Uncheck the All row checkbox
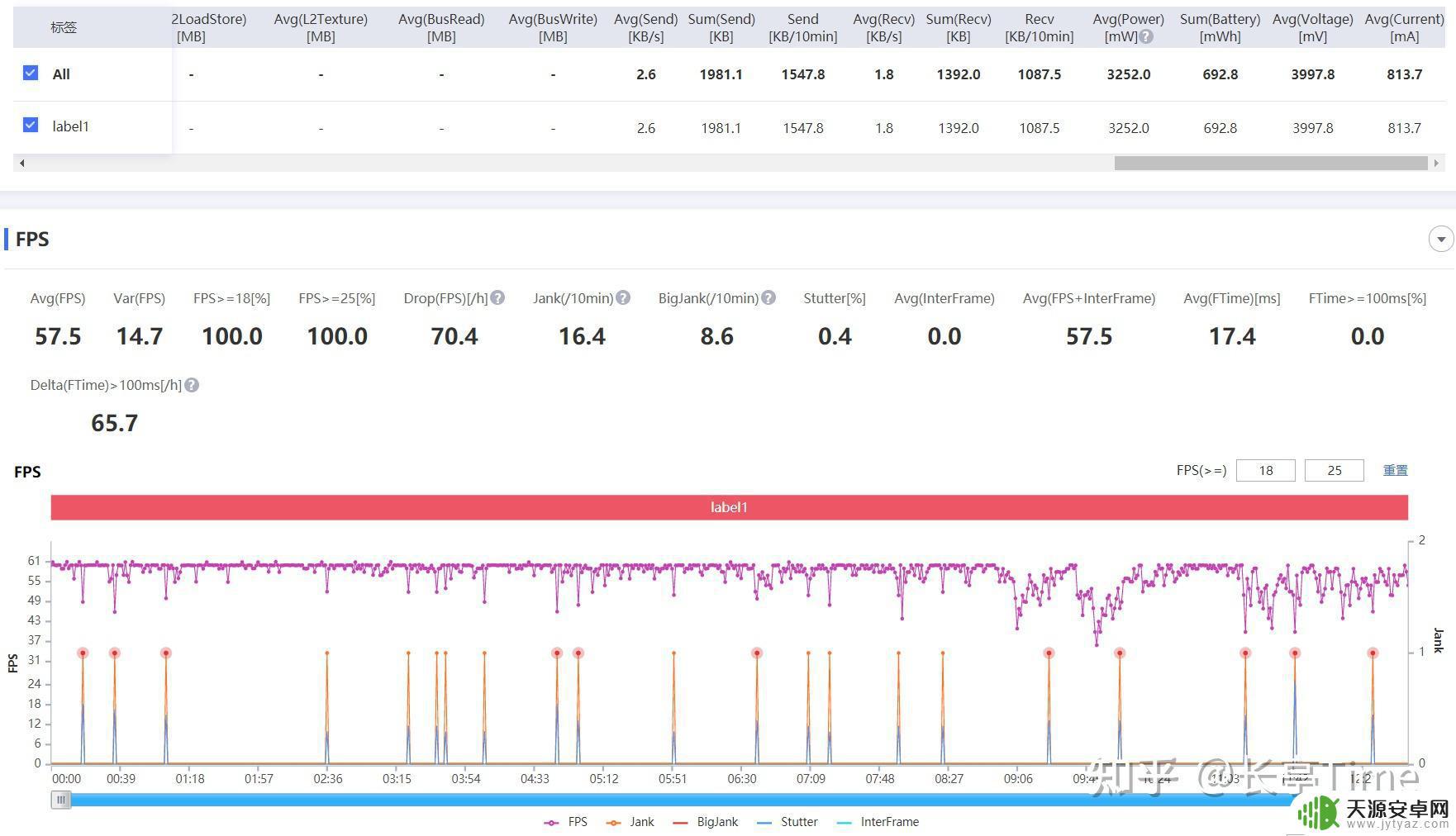The width and height of the screenshot is (1456, 836). (31, 73)
